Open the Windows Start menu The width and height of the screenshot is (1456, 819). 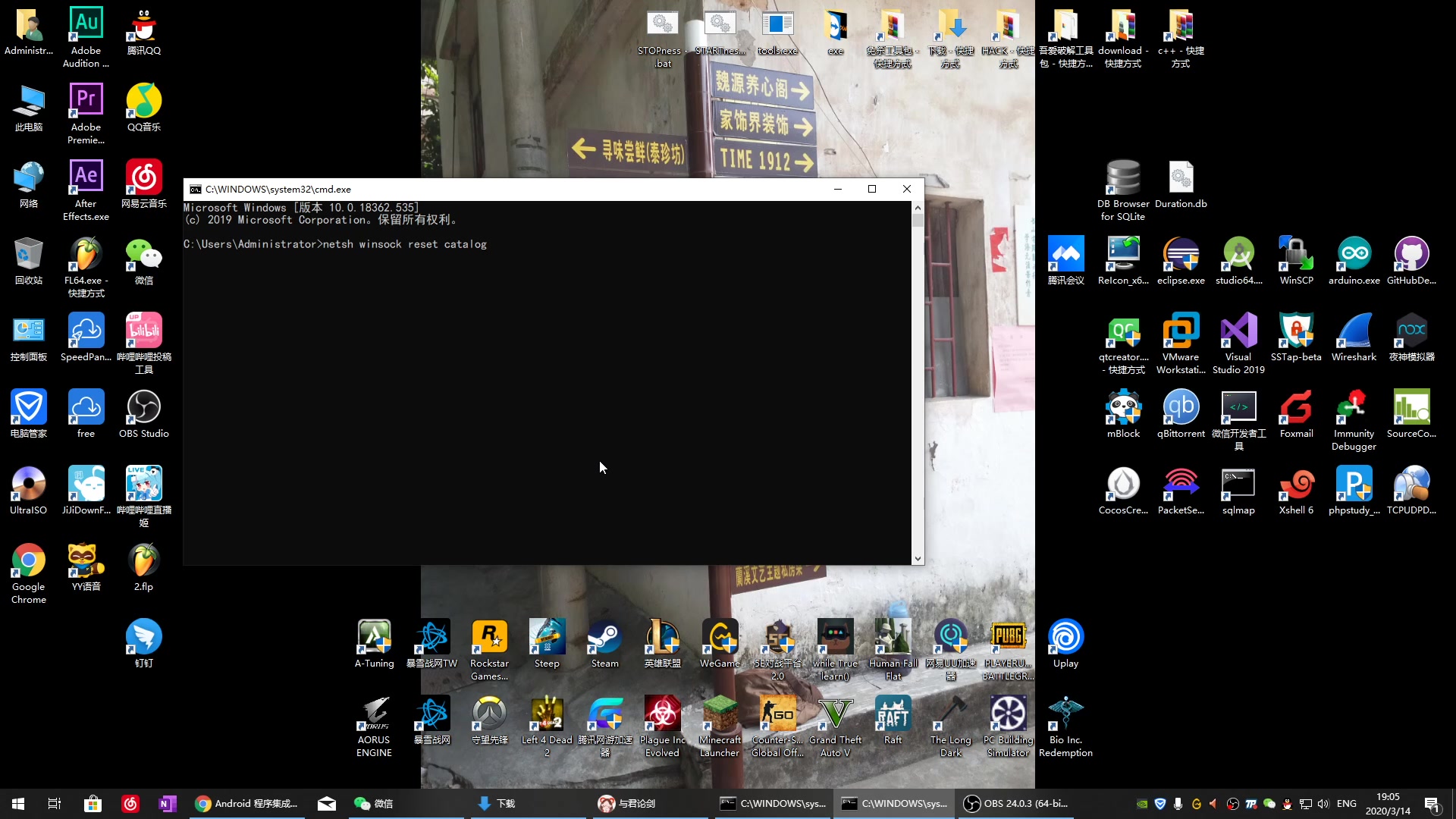(x=18, y=804)
